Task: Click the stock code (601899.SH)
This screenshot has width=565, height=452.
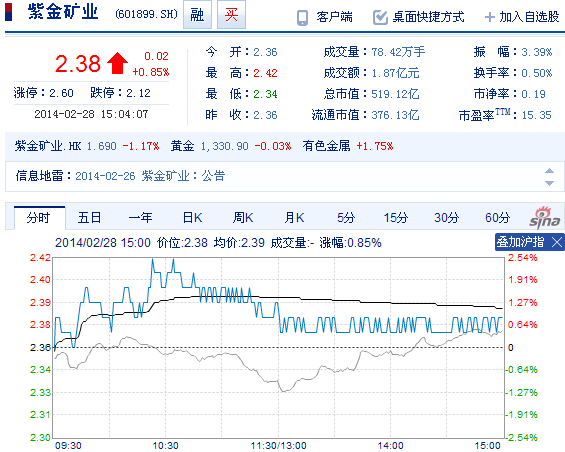Action: point(146,14)
